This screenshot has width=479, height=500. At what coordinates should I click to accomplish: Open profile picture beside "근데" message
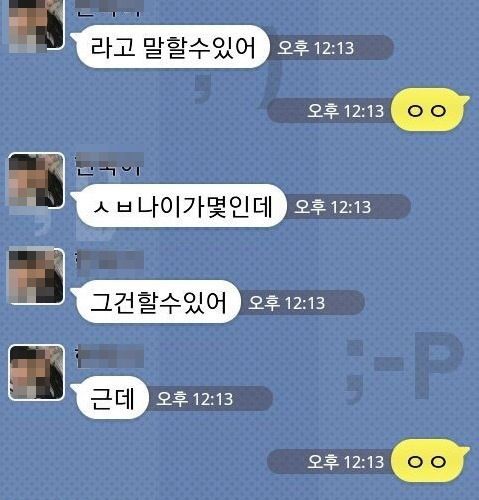point(36,372)
